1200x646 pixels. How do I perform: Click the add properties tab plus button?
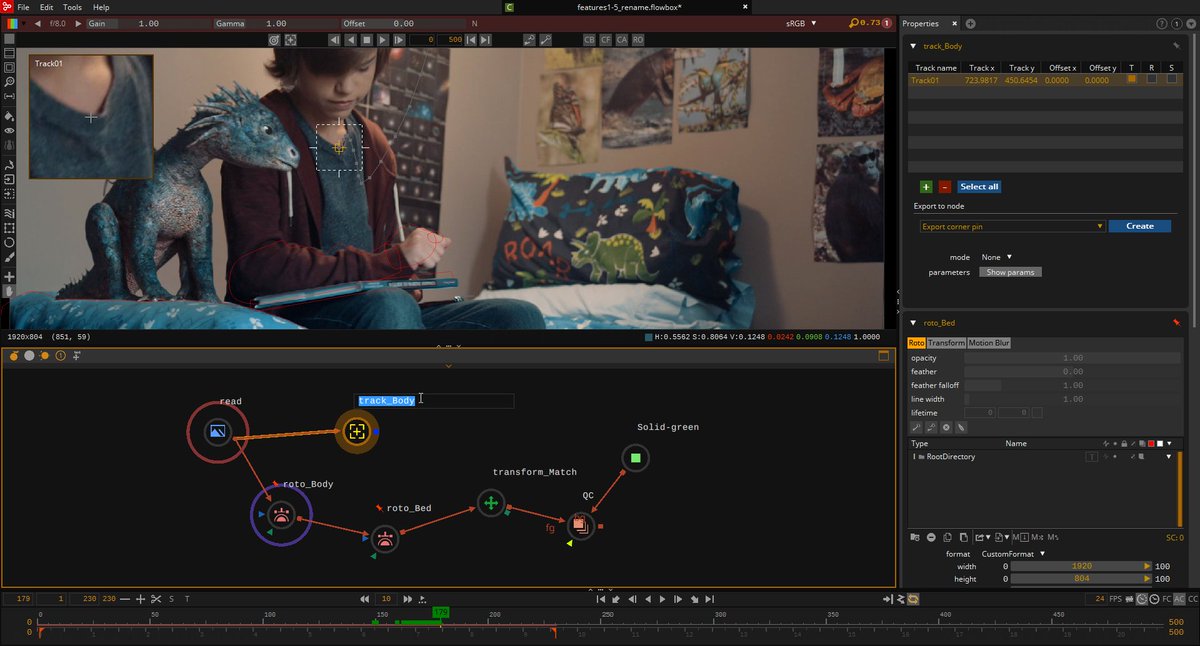(x=970, y=23)
